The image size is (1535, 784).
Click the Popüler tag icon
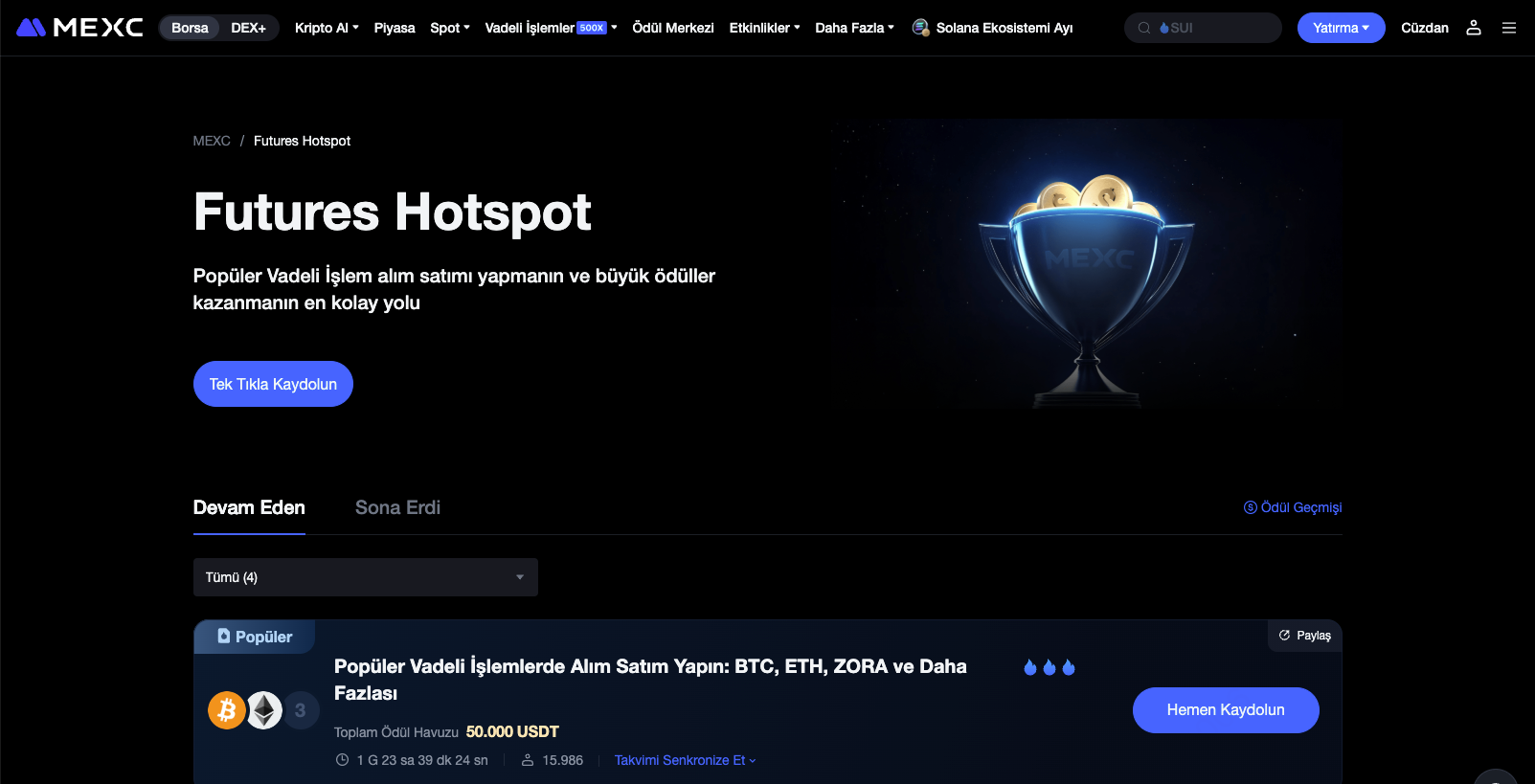[224, 636]
